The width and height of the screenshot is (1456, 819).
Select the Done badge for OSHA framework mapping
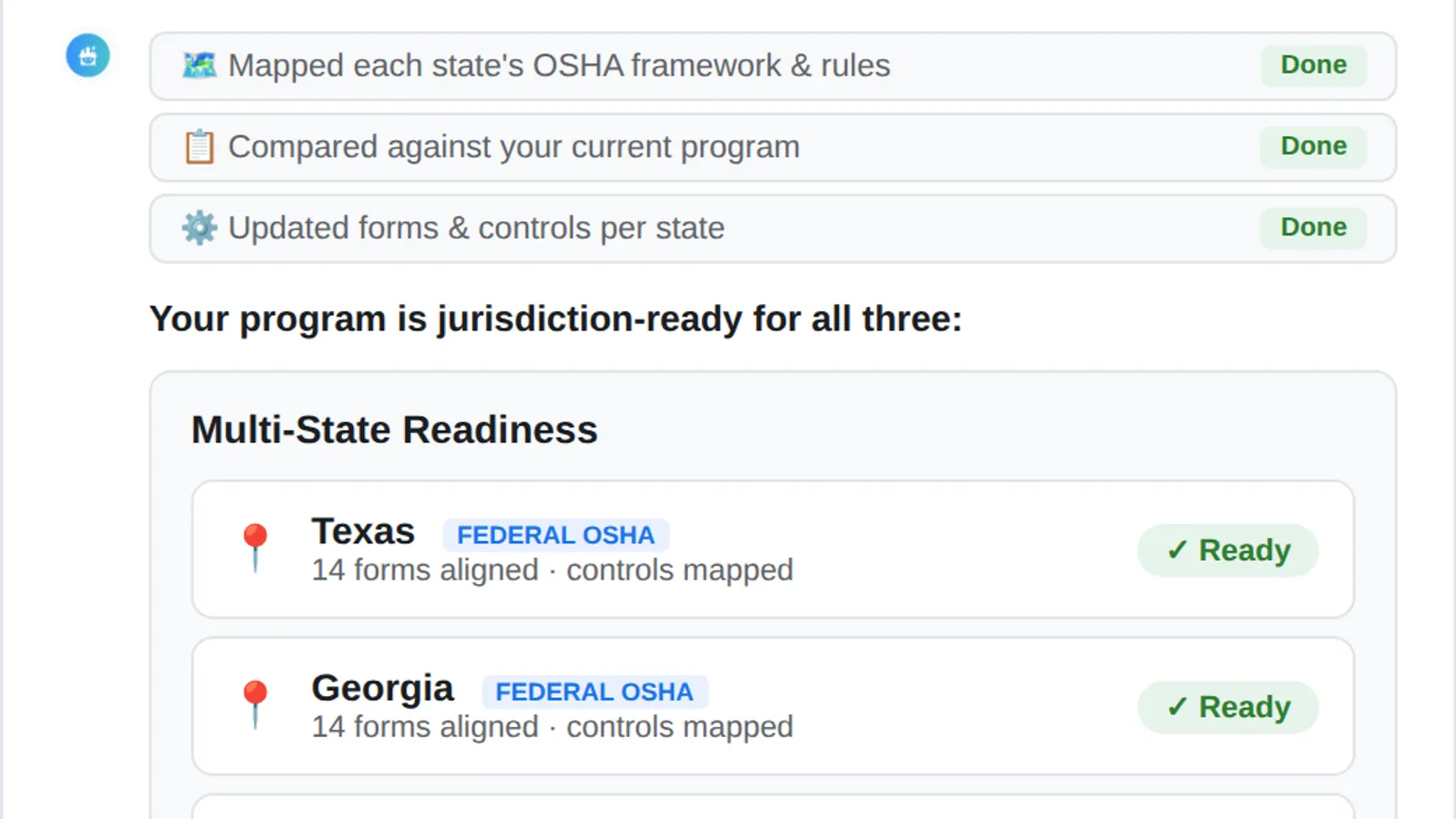click(1313, 66)
